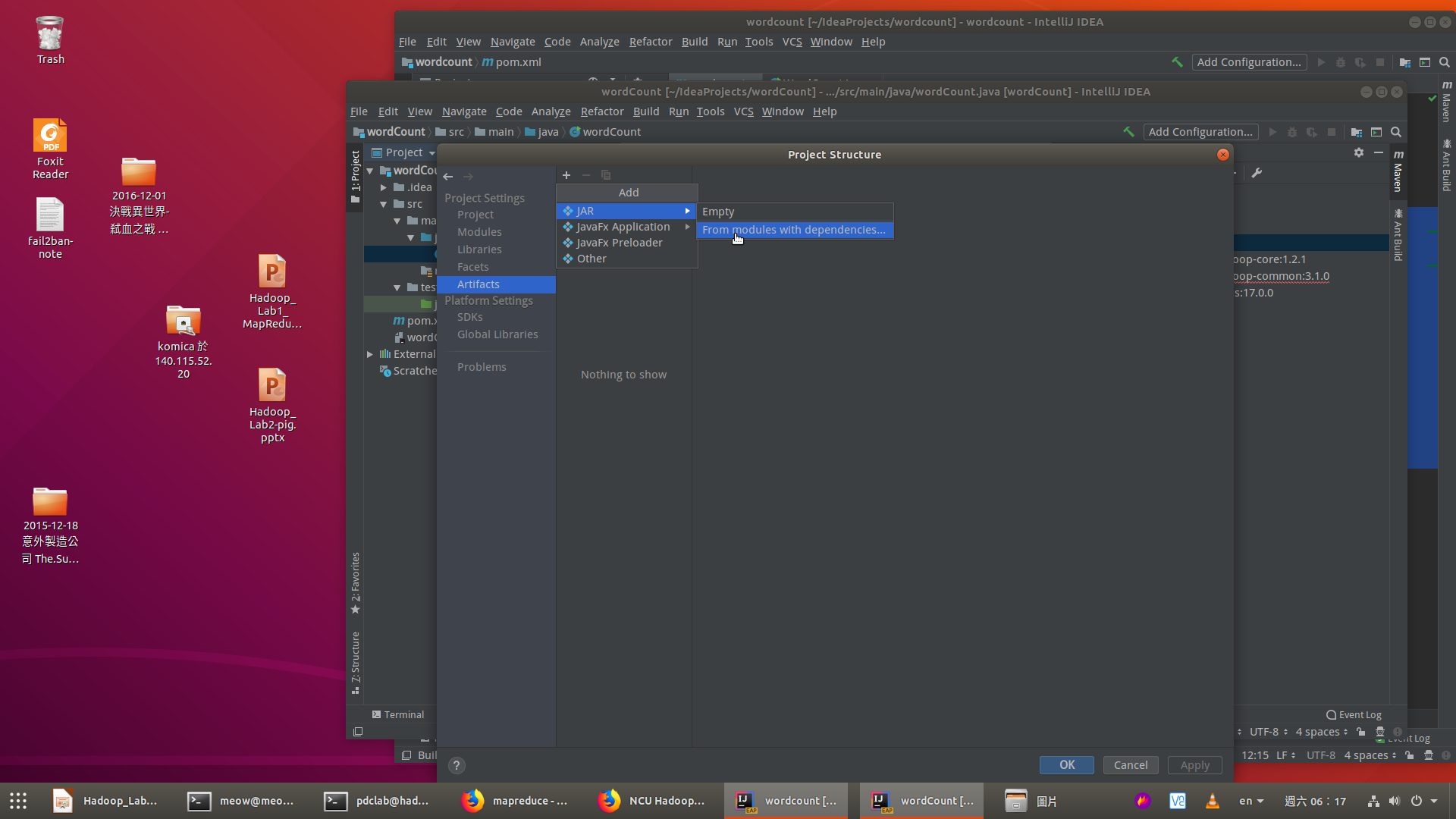Open Search Everywhere magnifier icon
Screen dimensions: 1456x819
click(x=1396, y=132)
